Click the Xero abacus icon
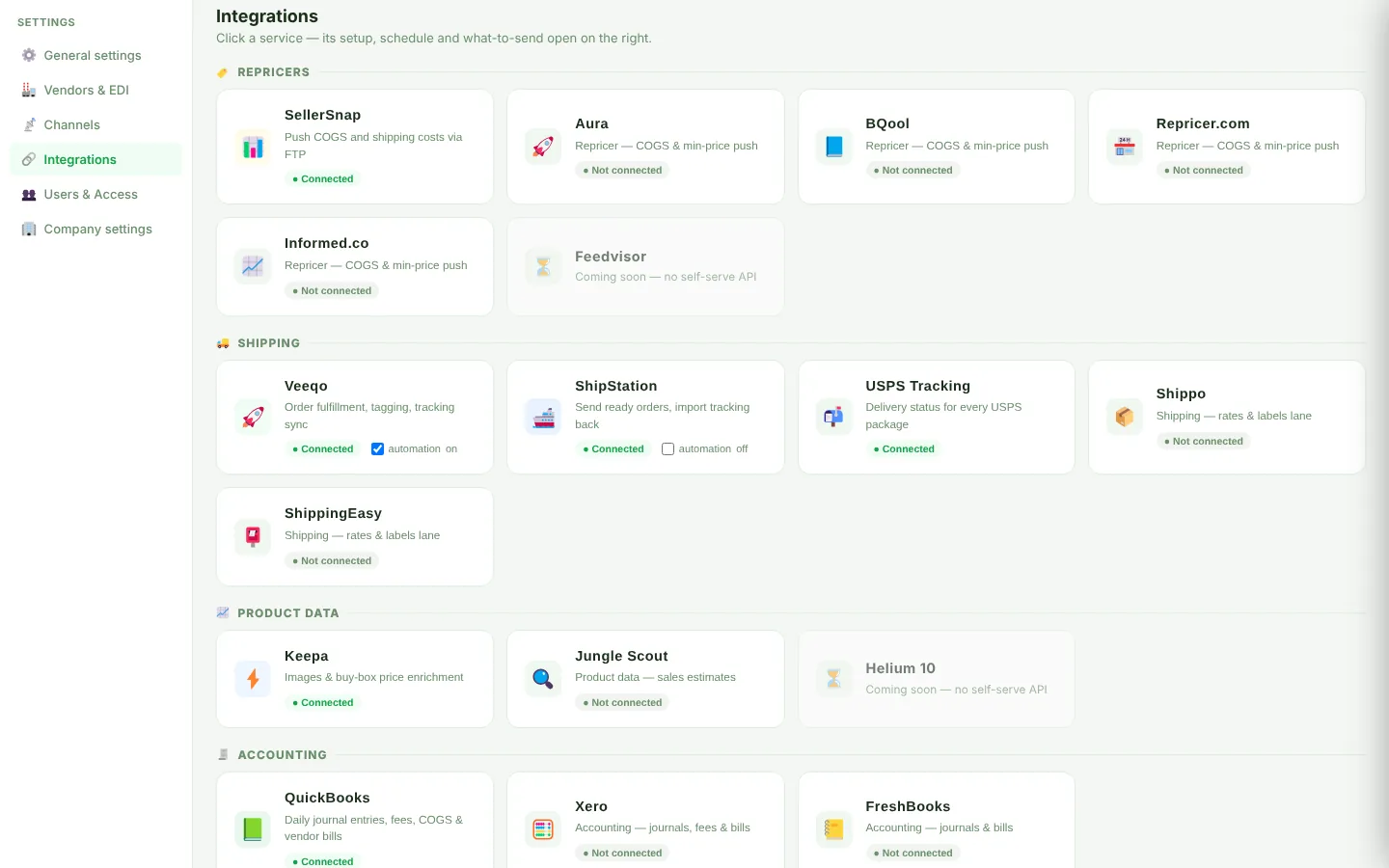The image size is (1389, 868). click(543, 828)
